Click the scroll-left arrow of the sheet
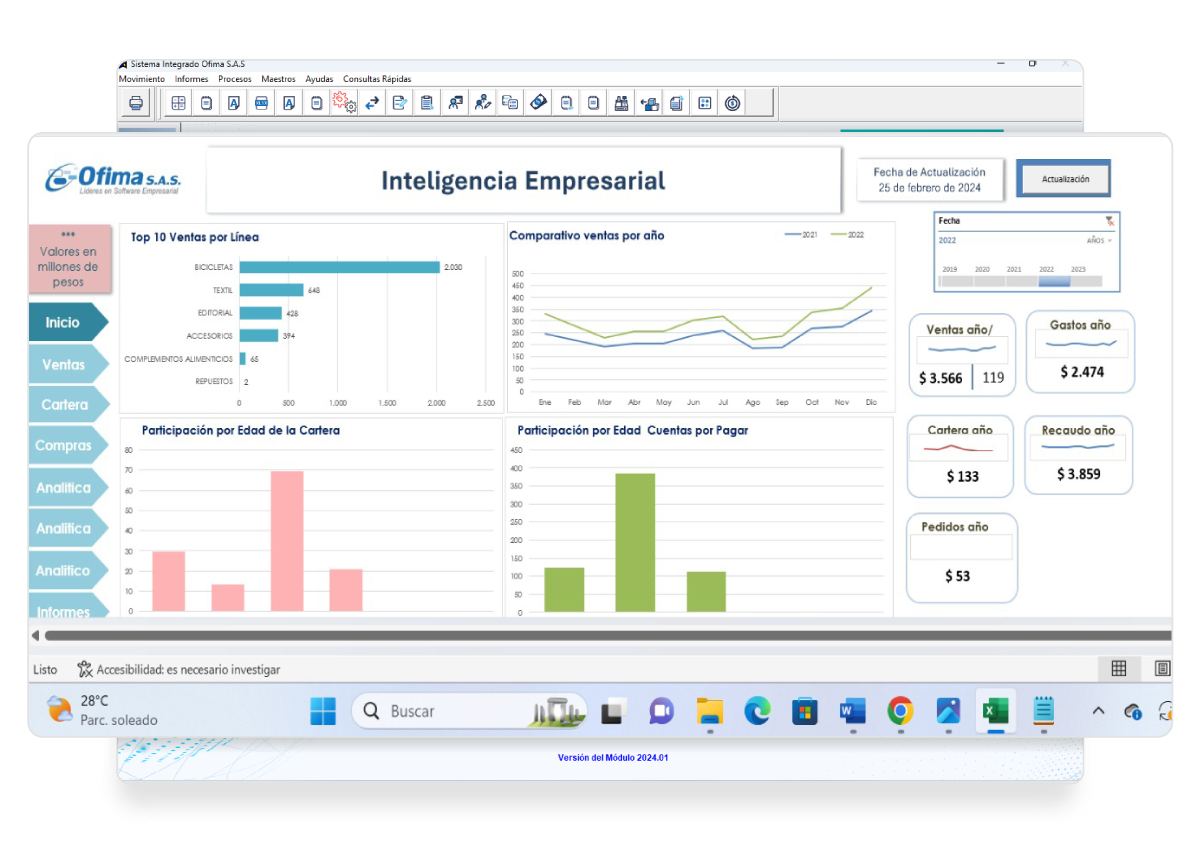1201x866 pixels. point(36,636)
